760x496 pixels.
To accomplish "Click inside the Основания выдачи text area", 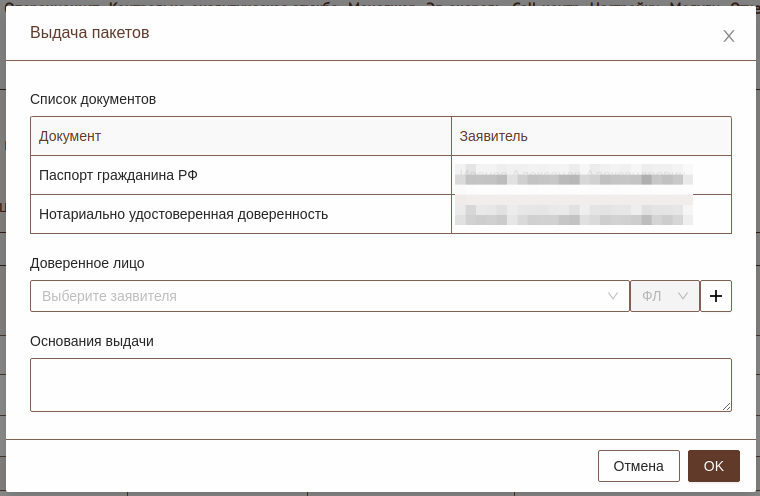I will tap(380, 384).
